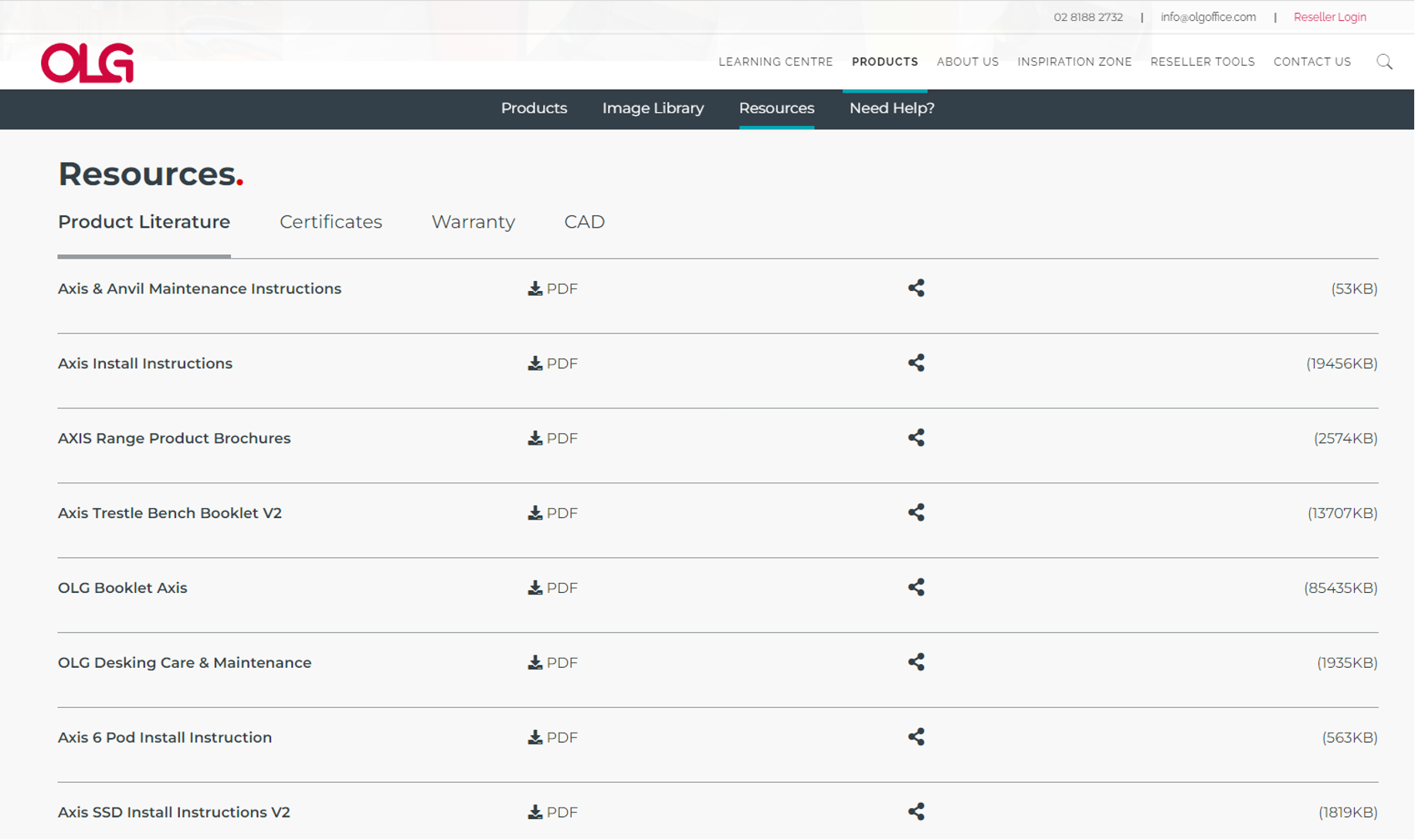Share Axis Trestle Bench Booklet V2

point(916,513)
